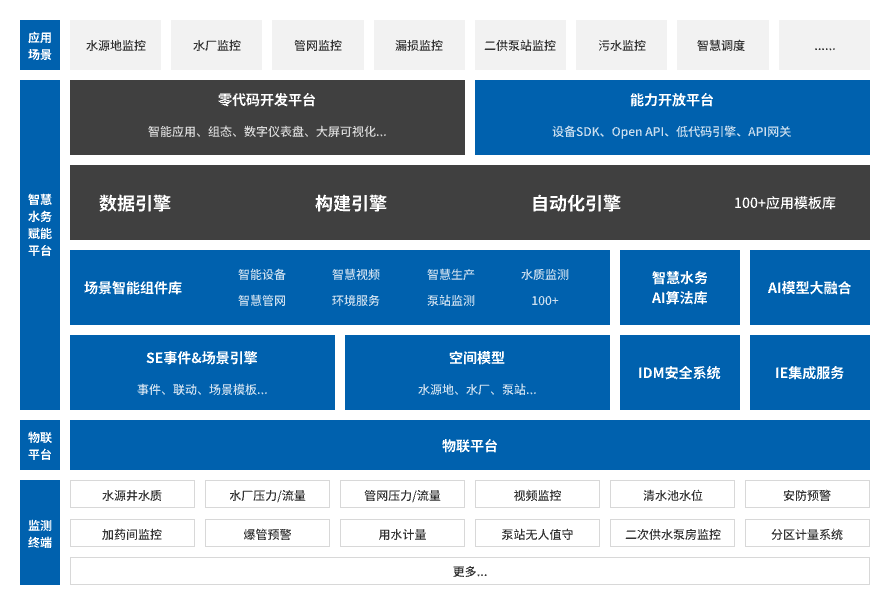Click the 100+应用模板库 text
This screenshot has height=605, width=890.
784,203
